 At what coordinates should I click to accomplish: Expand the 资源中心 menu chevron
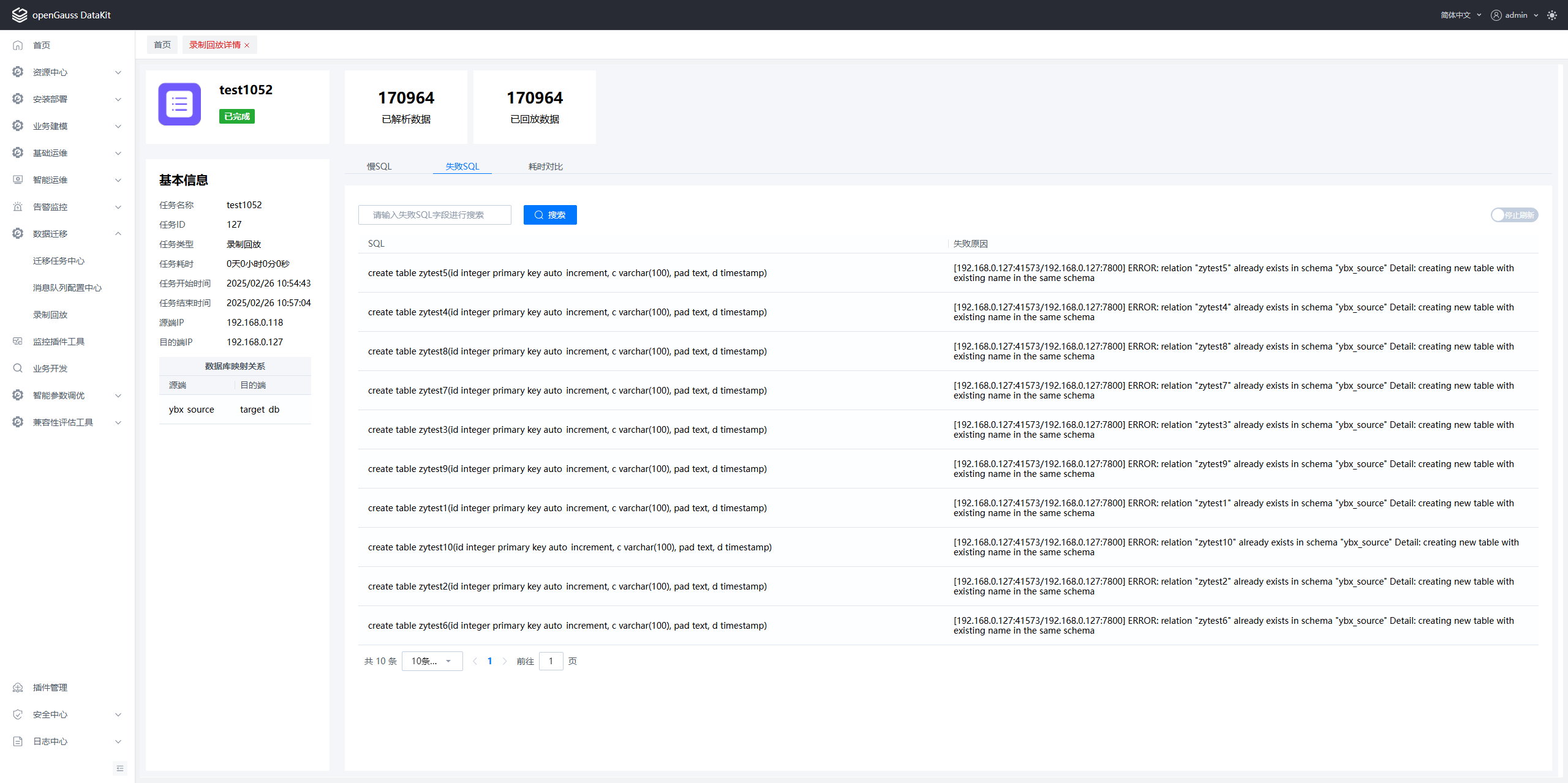pos(118,72)
